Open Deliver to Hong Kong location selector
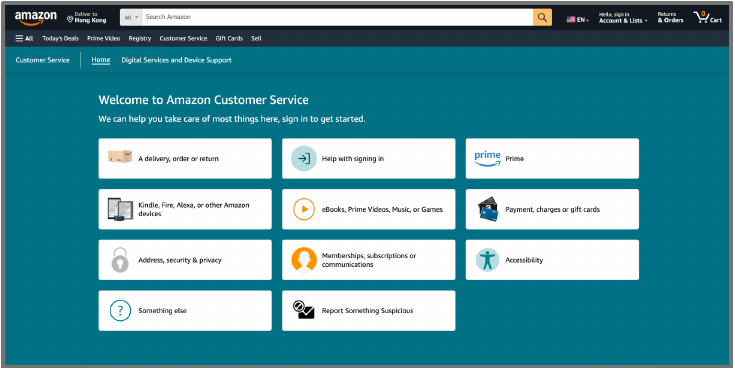Viewport: 735px width, 368px height. [x=87, y=18]
